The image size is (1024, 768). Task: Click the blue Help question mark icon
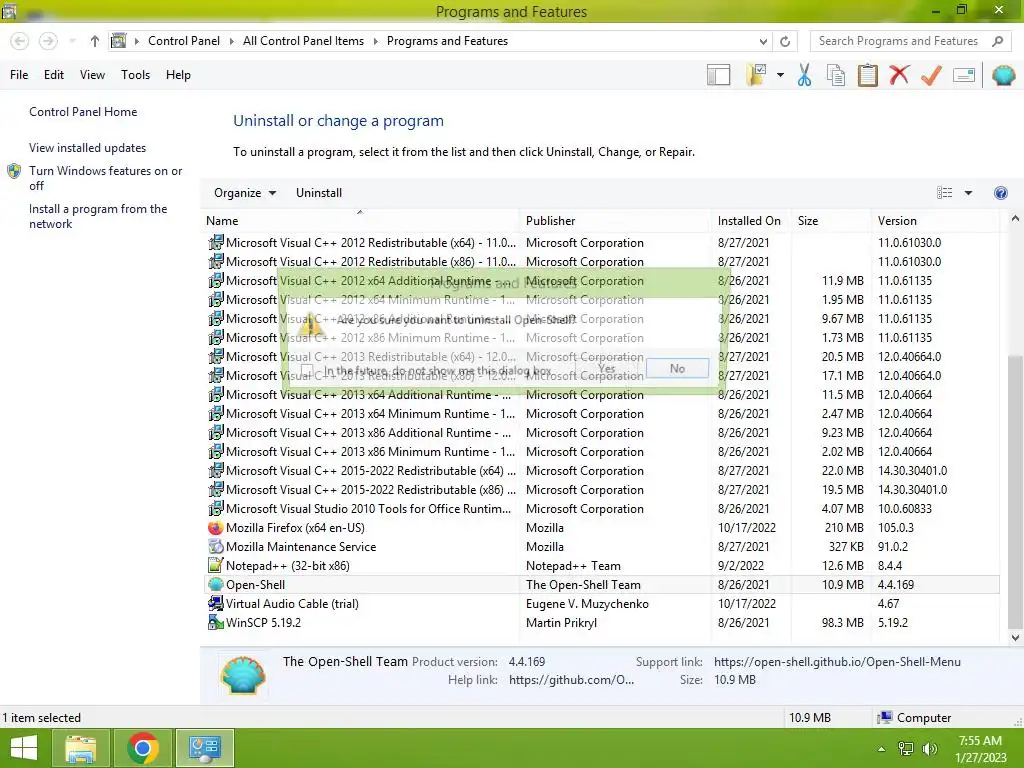[x=1000, y=193]
